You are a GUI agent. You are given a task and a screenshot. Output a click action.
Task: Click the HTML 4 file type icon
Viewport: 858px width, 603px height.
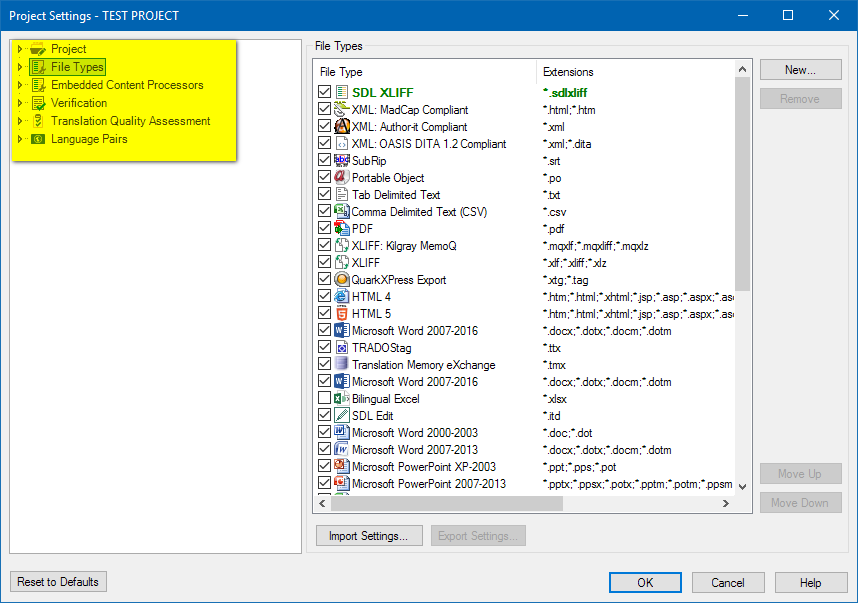342,296
